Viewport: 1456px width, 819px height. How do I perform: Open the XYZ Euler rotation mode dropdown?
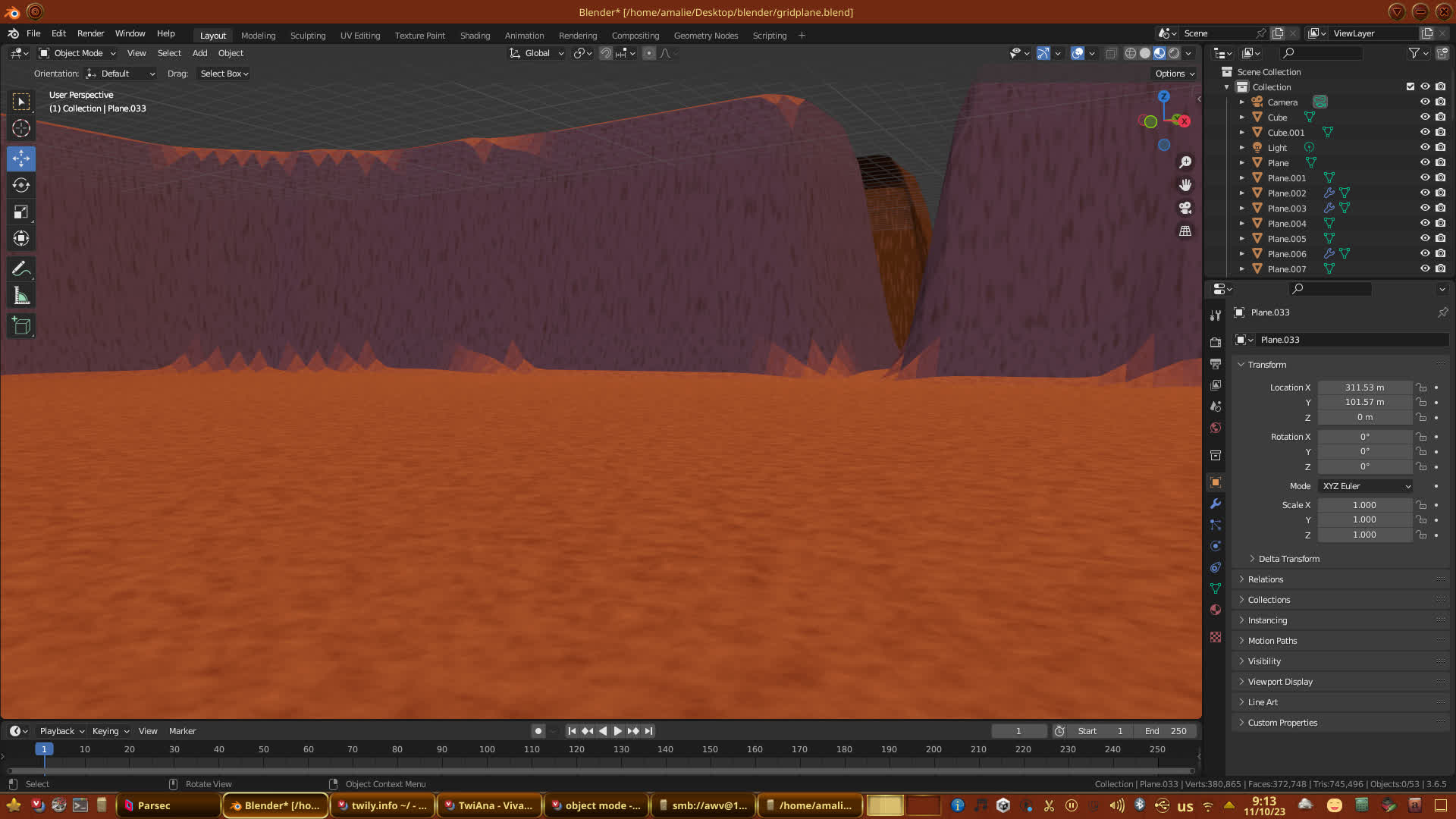tap(1366, 486)
